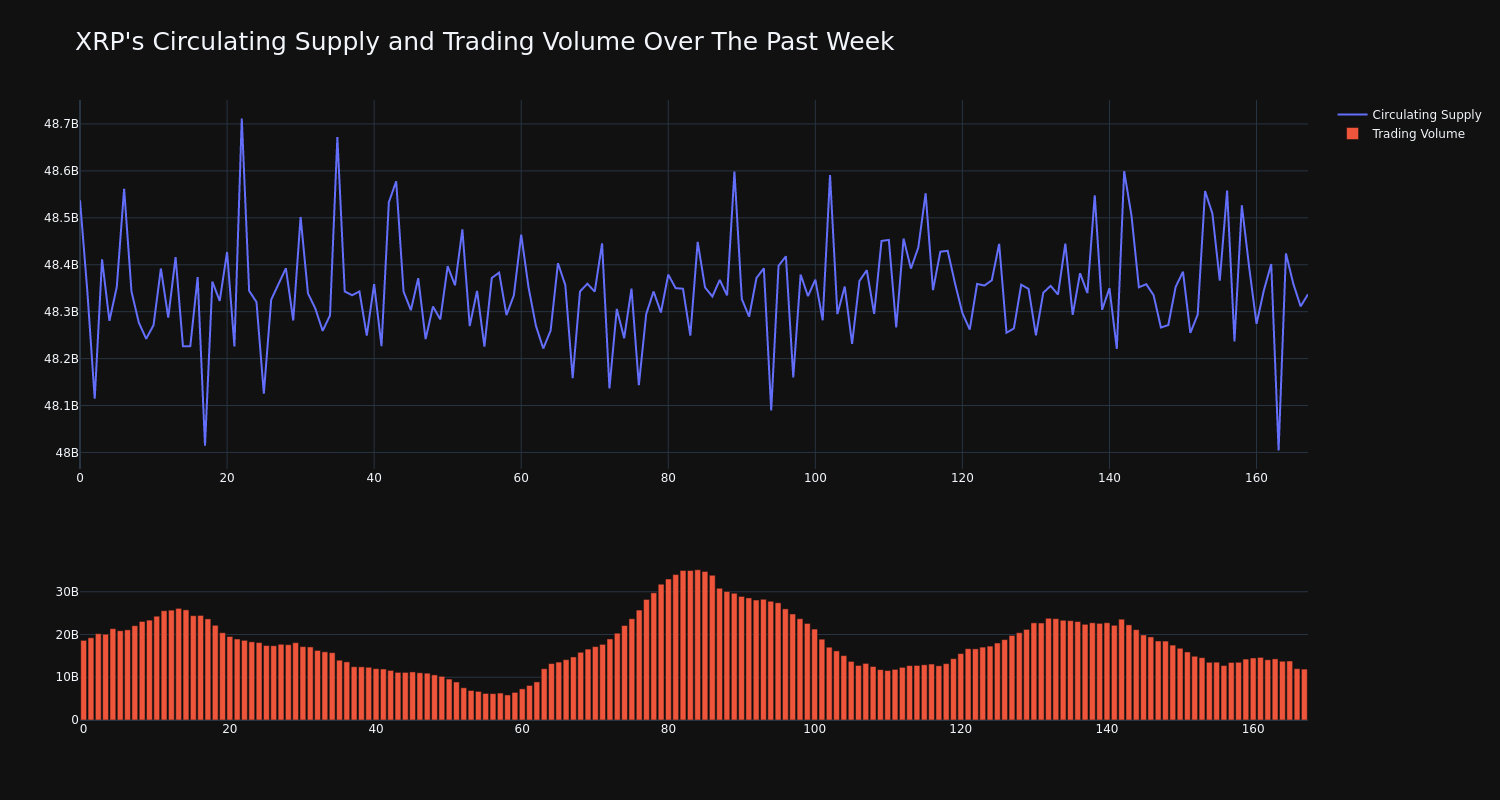Click the blue Circulating Supply legend line
This screenshot has height=800, width=1500.
[1352, 115]
